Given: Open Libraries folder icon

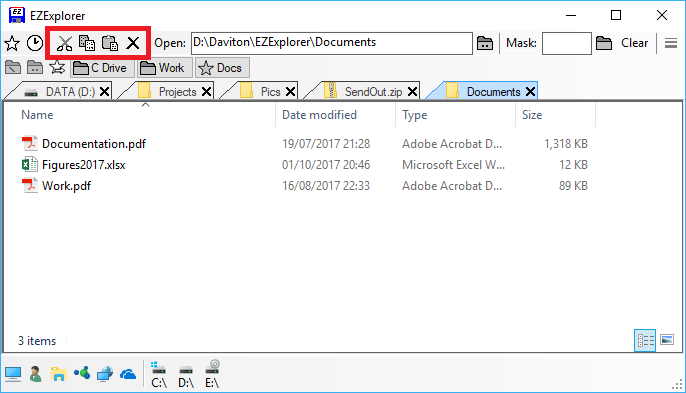Looking at the screenshot, I should click(58, 374).
